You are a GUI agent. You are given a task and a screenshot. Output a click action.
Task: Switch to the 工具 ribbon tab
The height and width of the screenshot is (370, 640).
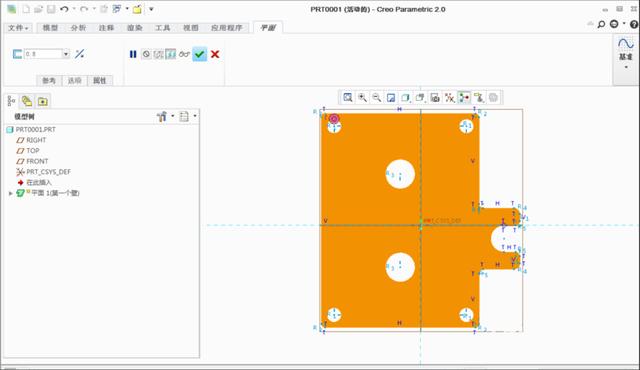pyautogui.click(x=162, y=28)
